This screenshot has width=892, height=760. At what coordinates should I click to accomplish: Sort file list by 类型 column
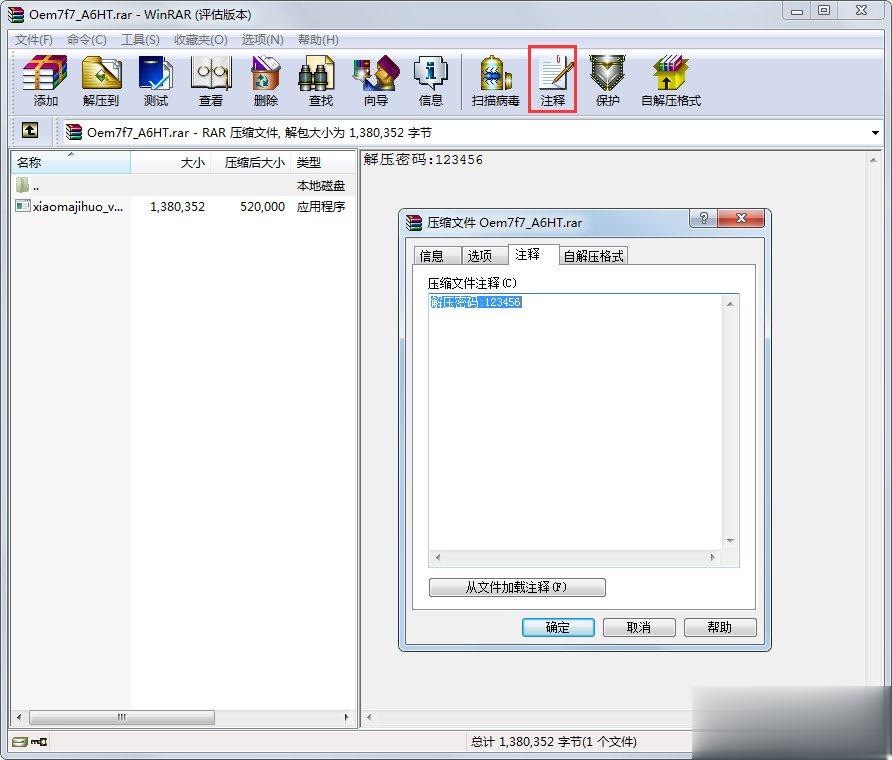pyautogui.click(x=323, y=163)
